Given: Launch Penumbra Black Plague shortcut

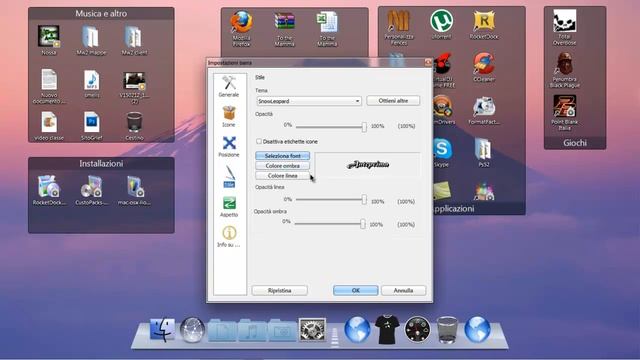Looking at the screenshot, I should tap(564, 70).
